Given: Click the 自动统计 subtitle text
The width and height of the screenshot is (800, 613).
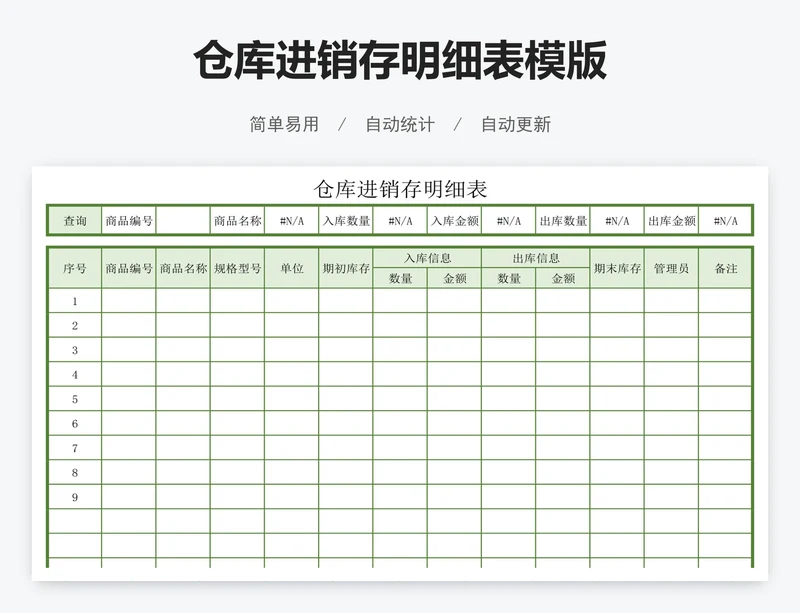Looking at the screenshot, I should 400,125.
